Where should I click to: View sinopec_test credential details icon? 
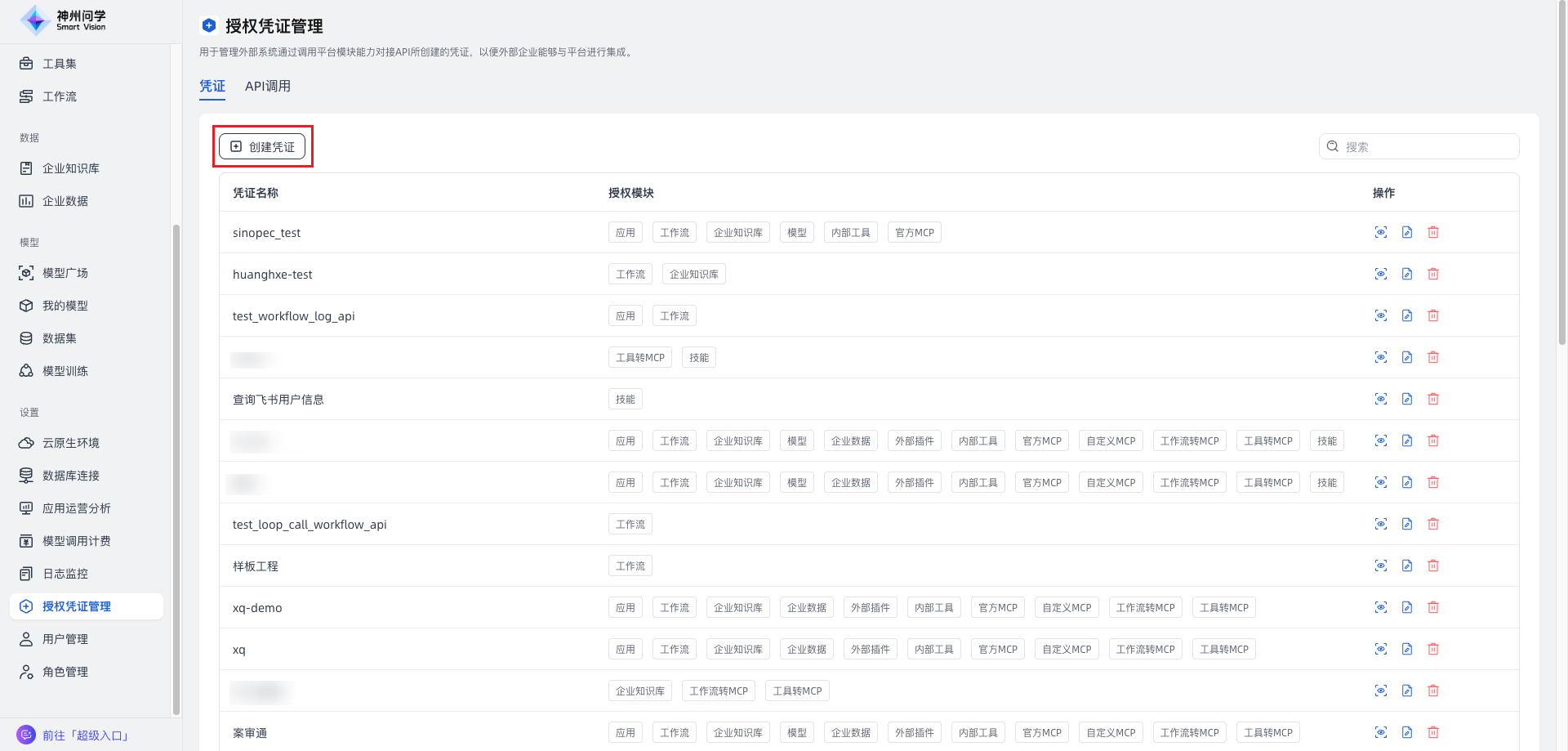coord(1381,232)
